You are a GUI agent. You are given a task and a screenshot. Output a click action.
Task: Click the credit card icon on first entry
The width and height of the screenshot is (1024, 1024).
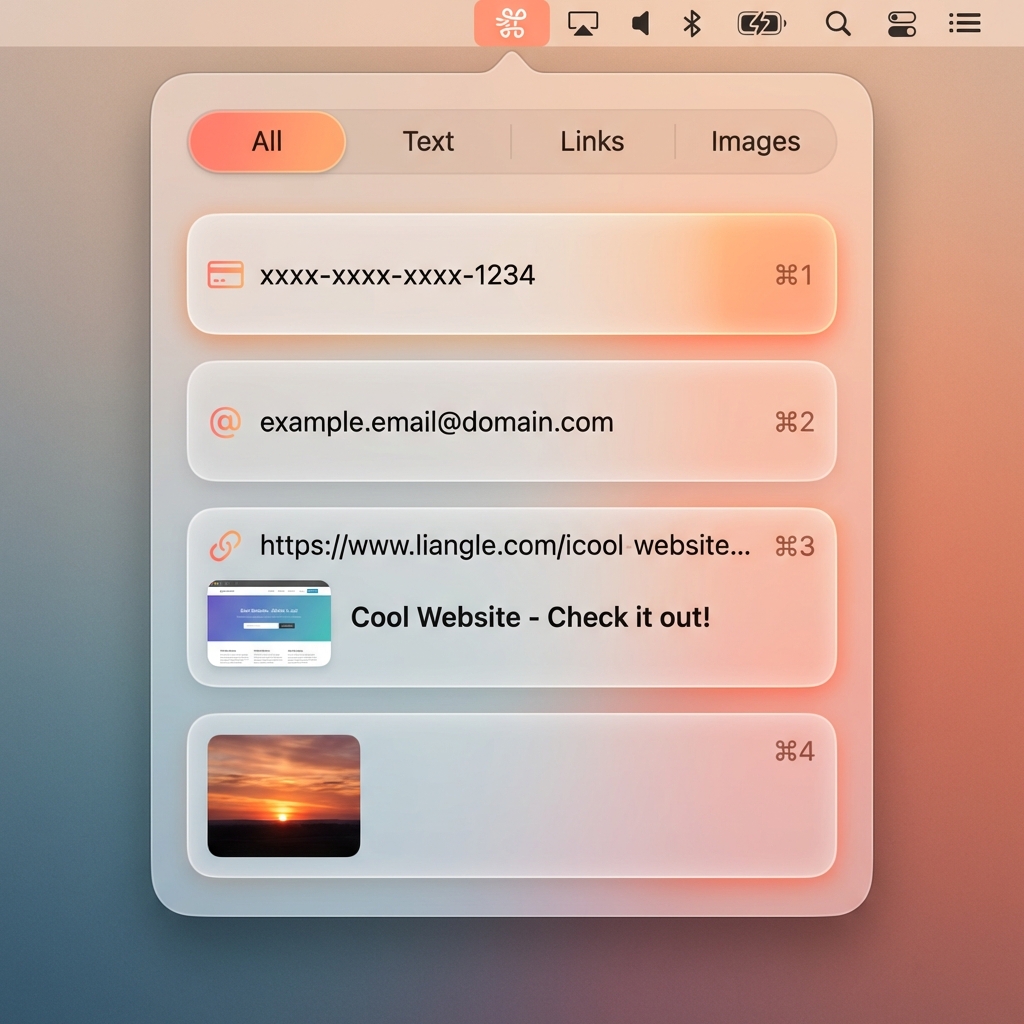(225, 274)
